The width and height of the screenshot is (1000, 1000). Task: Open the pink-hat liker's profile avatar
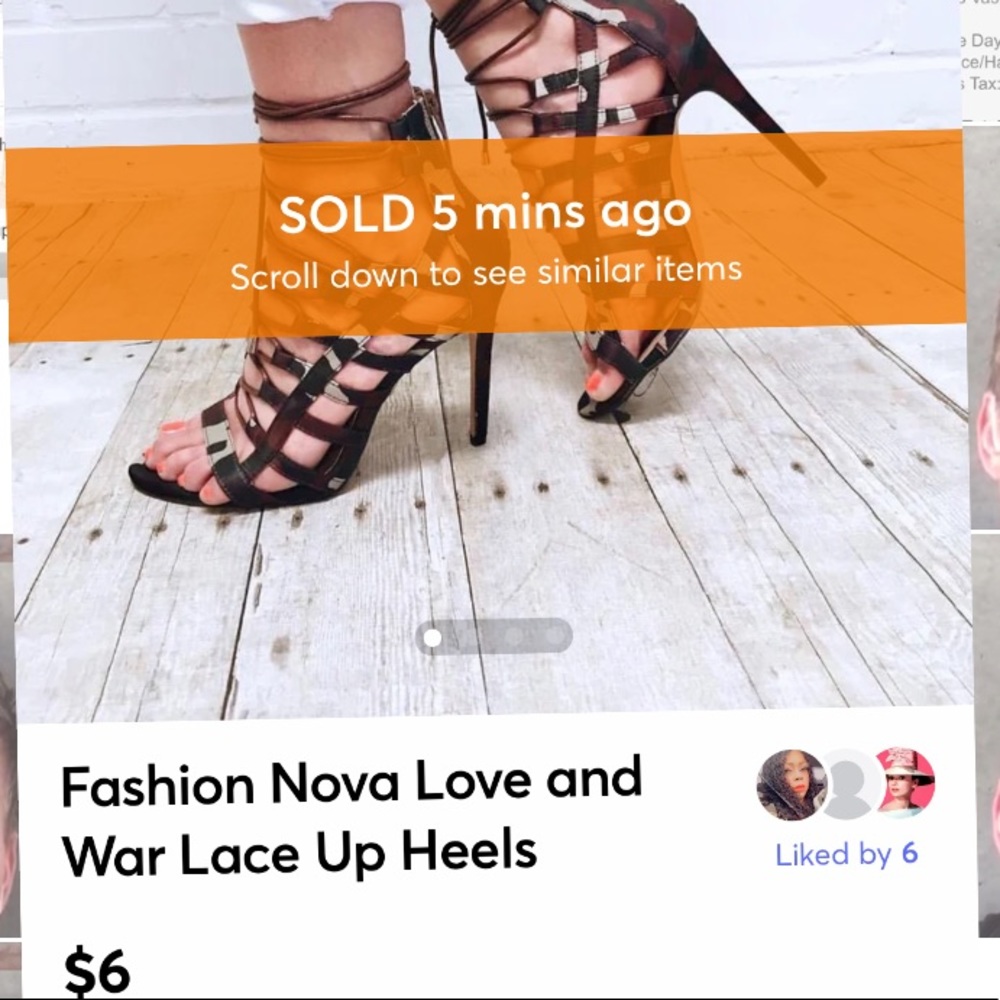(x=905, y=785)
